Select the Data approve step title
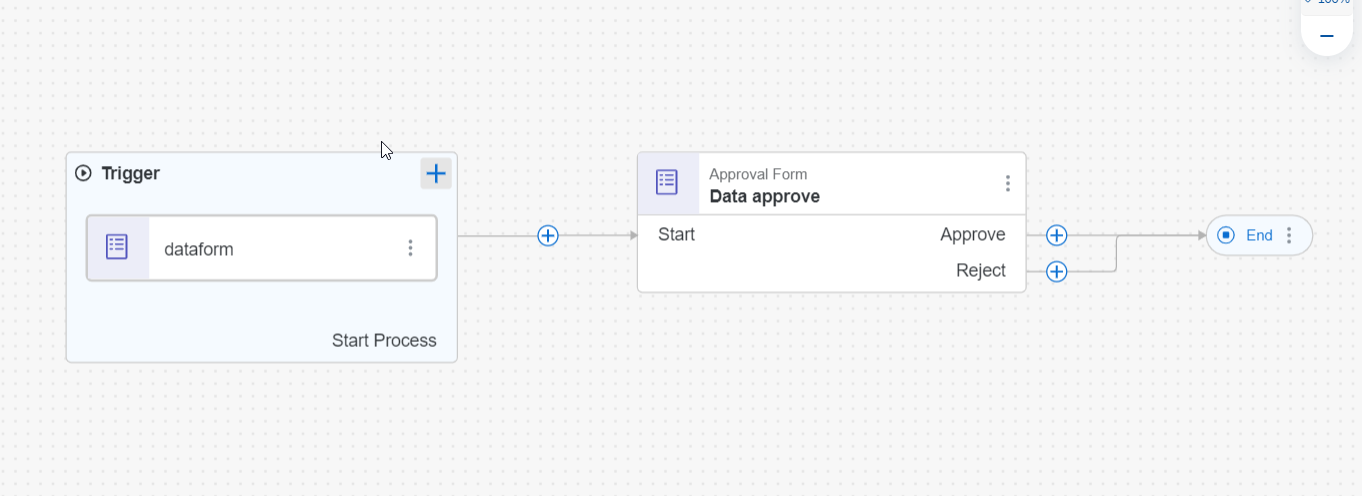This screenshot has width=1362, height=496. coord(765,197)
